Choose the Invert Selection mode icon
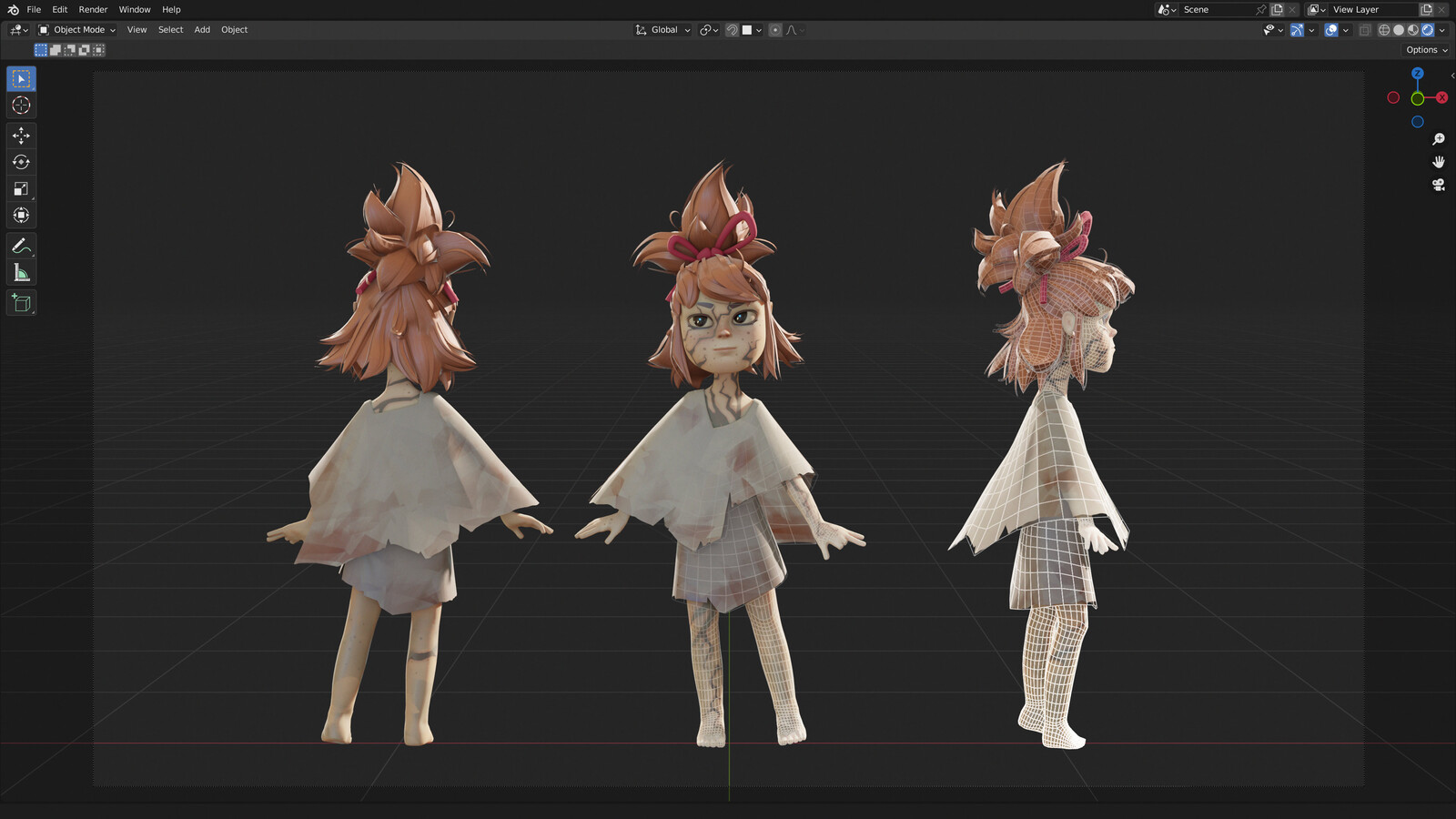 point(85,50)
